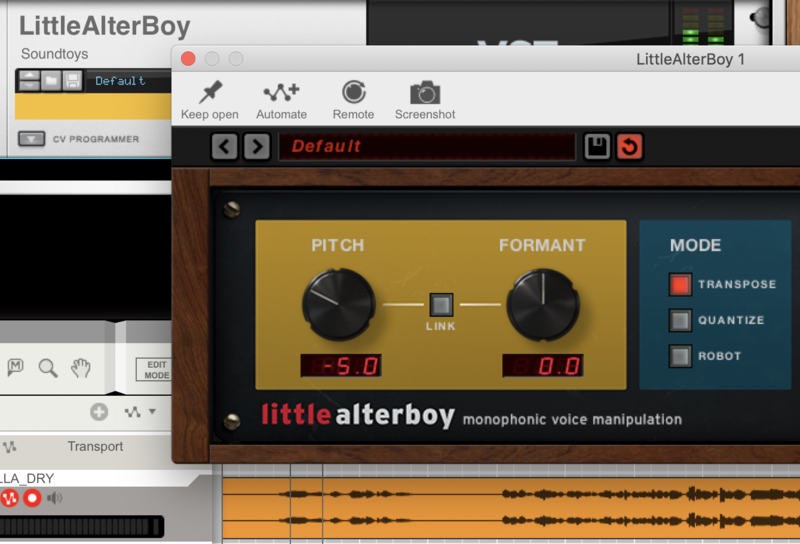800x544 pixels.
Task: Toggle EDIT MODE button
Action: (155, 369)
